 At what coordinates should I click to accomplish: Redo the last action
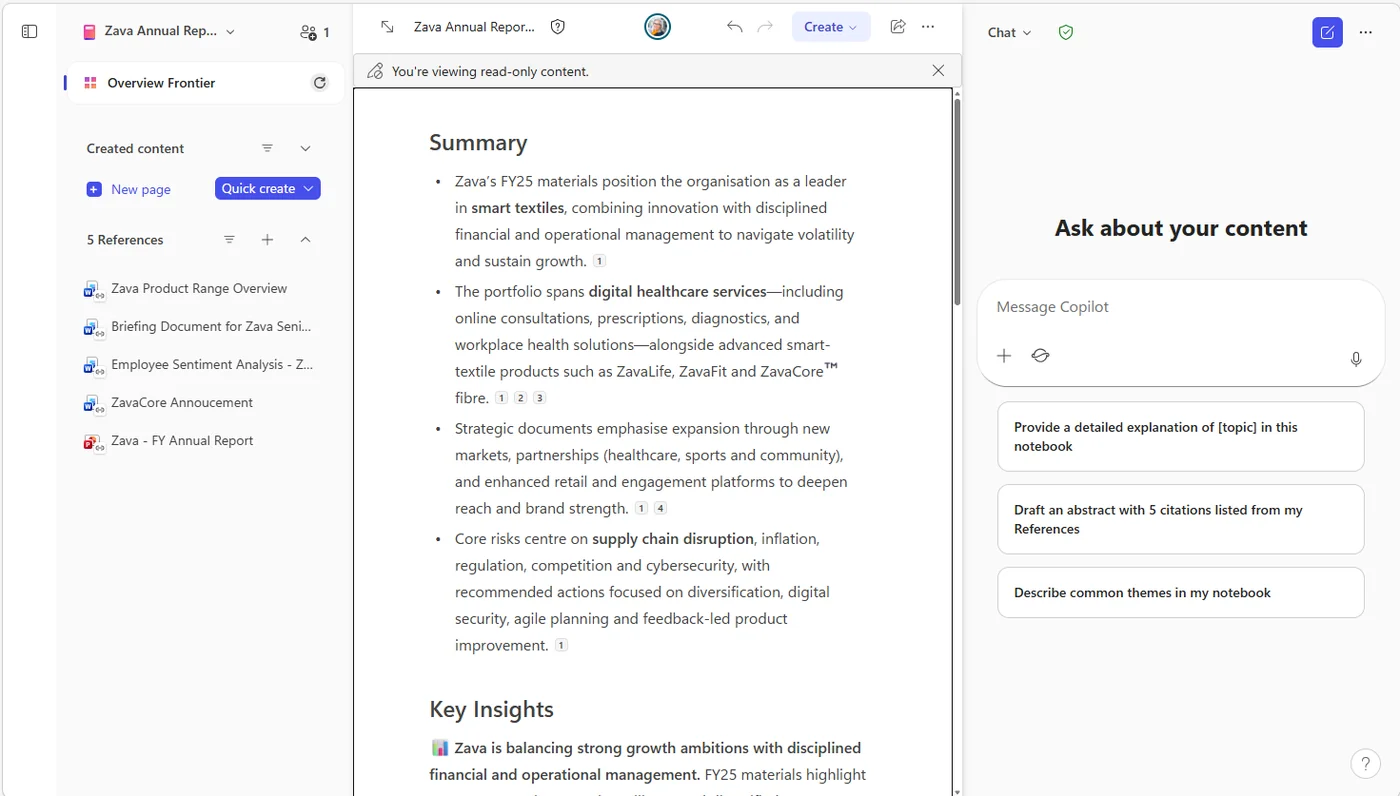pos(765,27)
